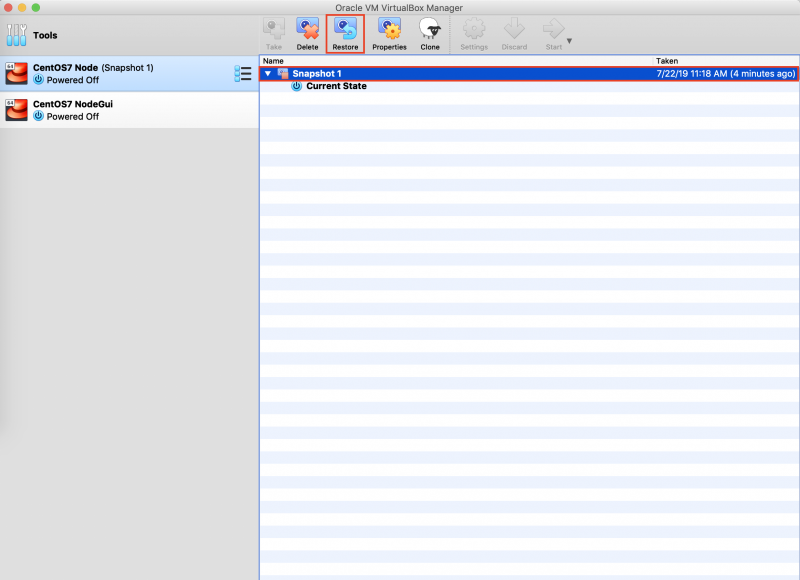Viewport: 800px width, 580px height.
Task: Open the Tools icon in the sidebar
Action: pyautogui.click(x=16, y=35)
